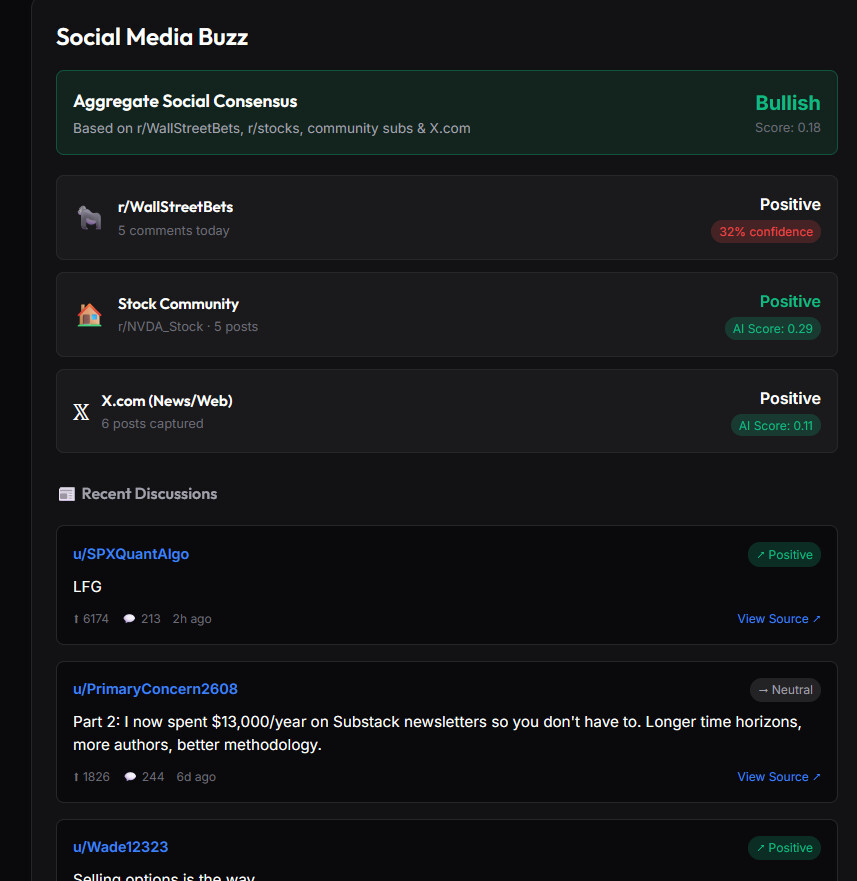
Task: Click the X.com logo icon
Action: (82, 412)
